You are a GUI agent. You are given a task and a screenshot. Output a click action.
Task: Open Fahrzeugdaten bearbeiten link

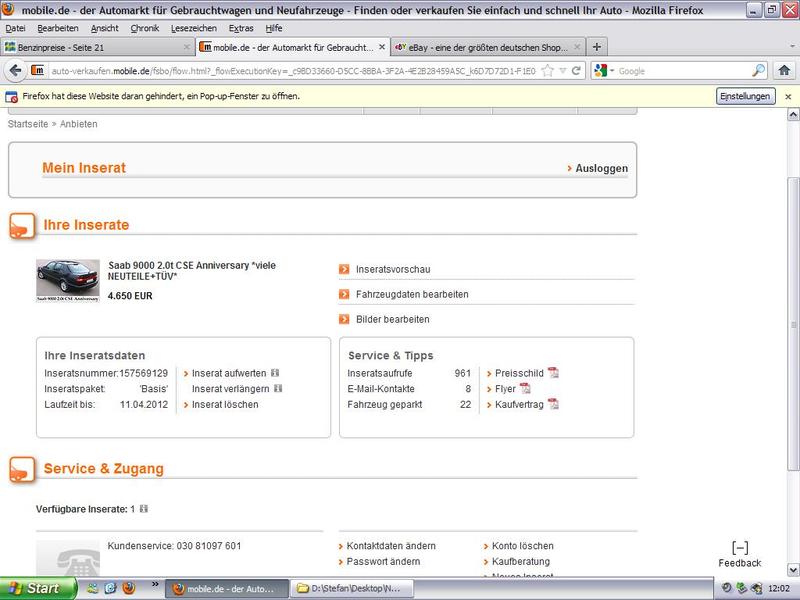click(x=412, y=294)
